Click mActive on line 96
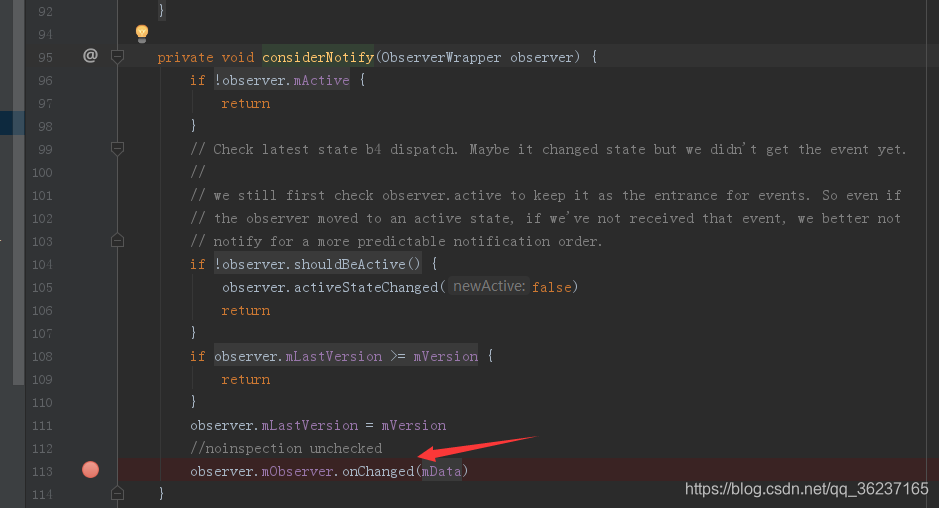The width and height of the screenshot is (939, 508). [321, 80]
